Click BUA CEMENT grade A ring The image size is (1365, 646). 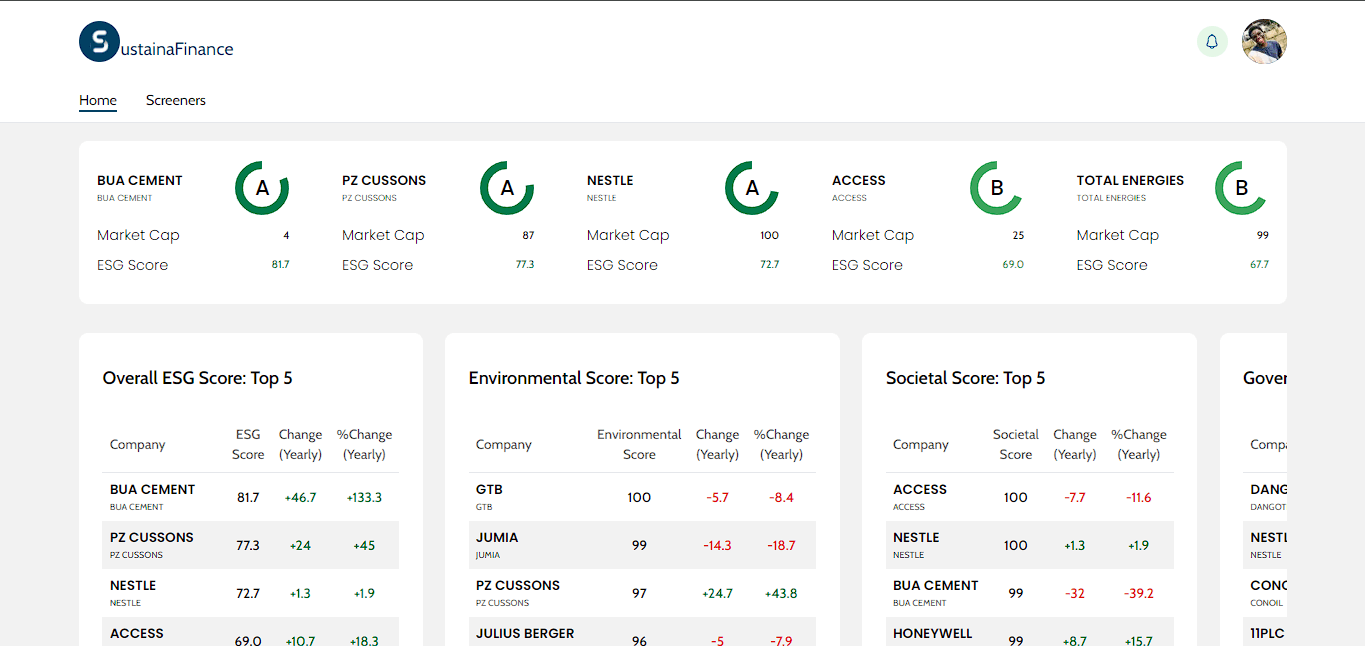coord(262,188)
